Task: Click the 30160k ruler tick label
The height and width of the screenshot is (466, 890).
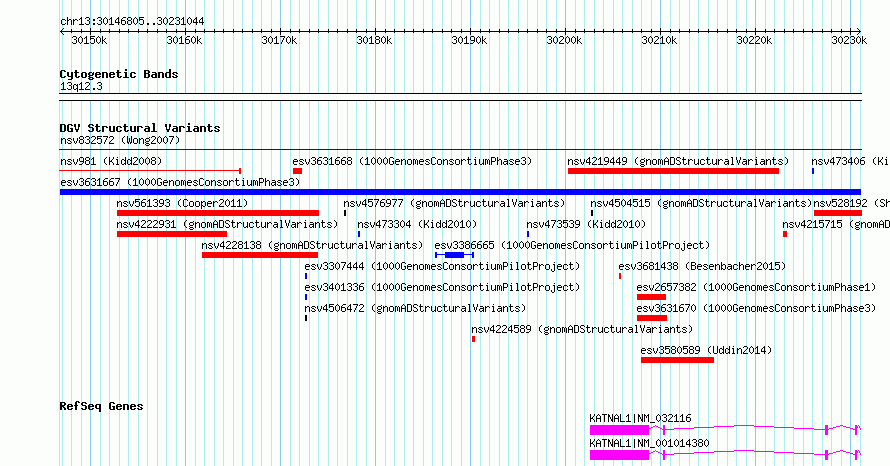Action: [184, 40]
